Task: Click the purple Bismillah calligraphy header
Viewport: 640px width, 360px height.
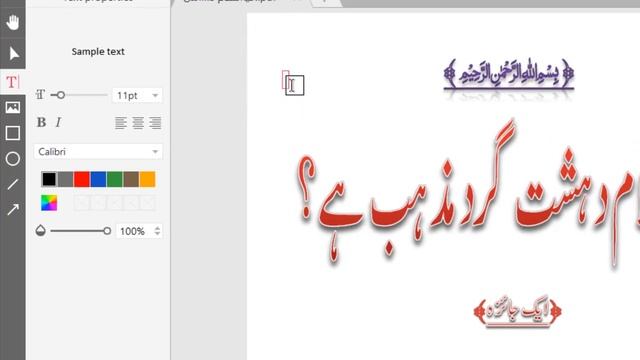Action: tap(509, 74)
